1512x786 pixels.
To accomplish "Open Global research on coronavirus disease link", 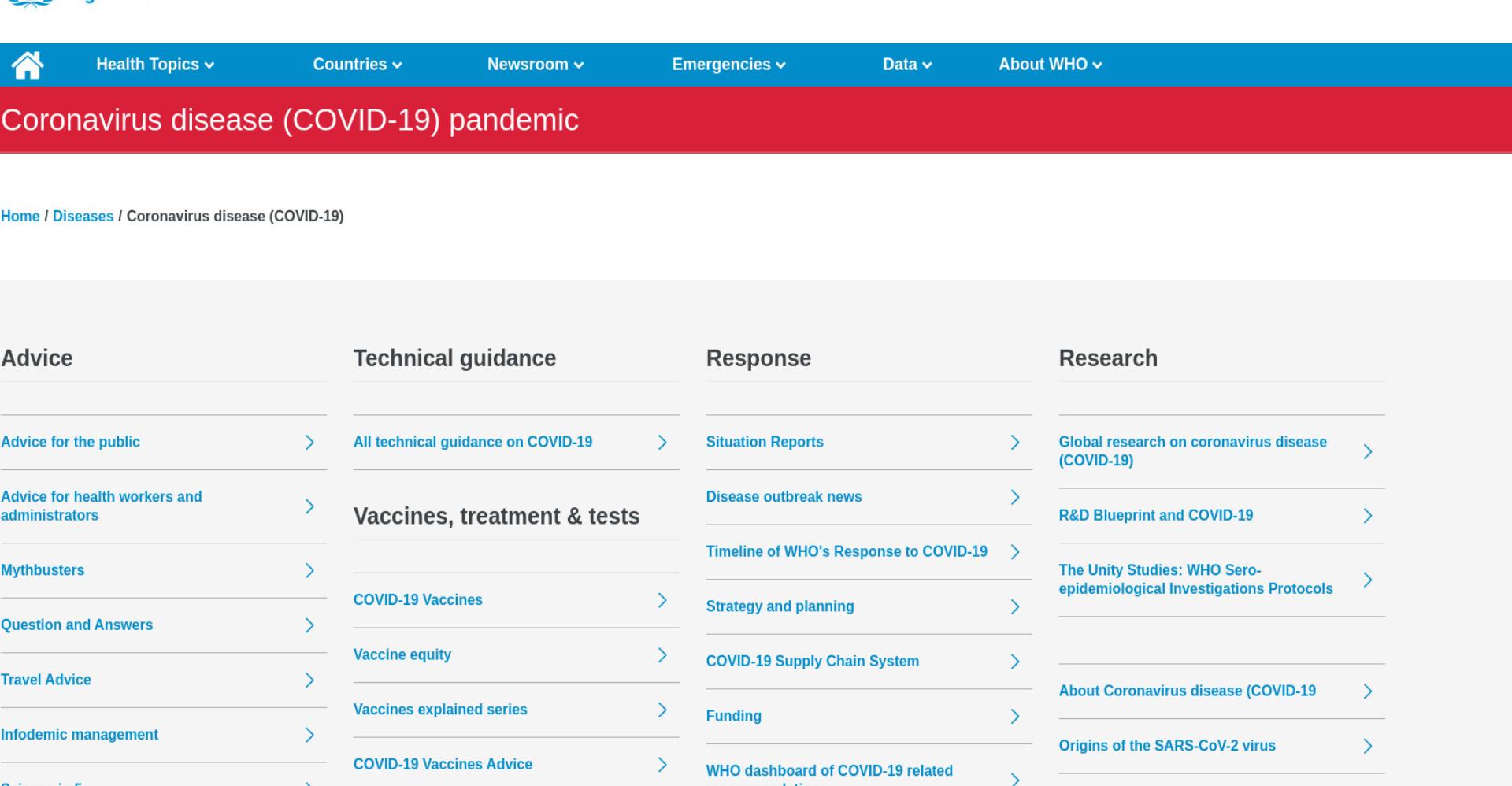I will point(1192,451).
